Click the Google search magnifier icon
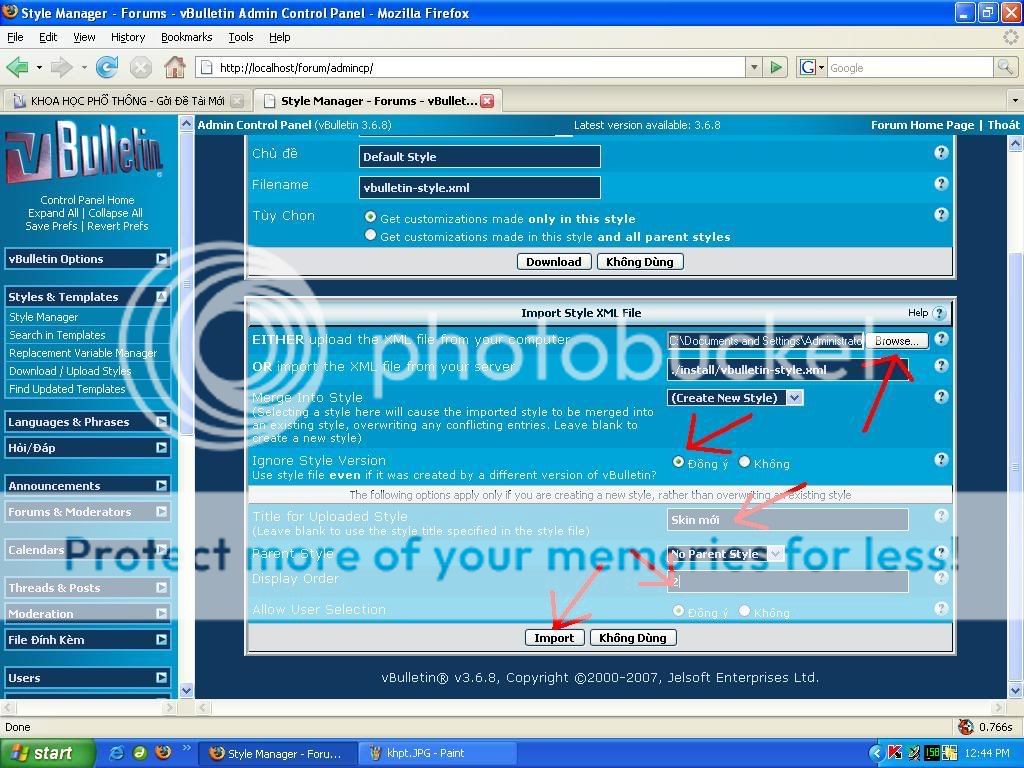The image size is (1024, 768). pyautogui.click(x=1005, y=67)
